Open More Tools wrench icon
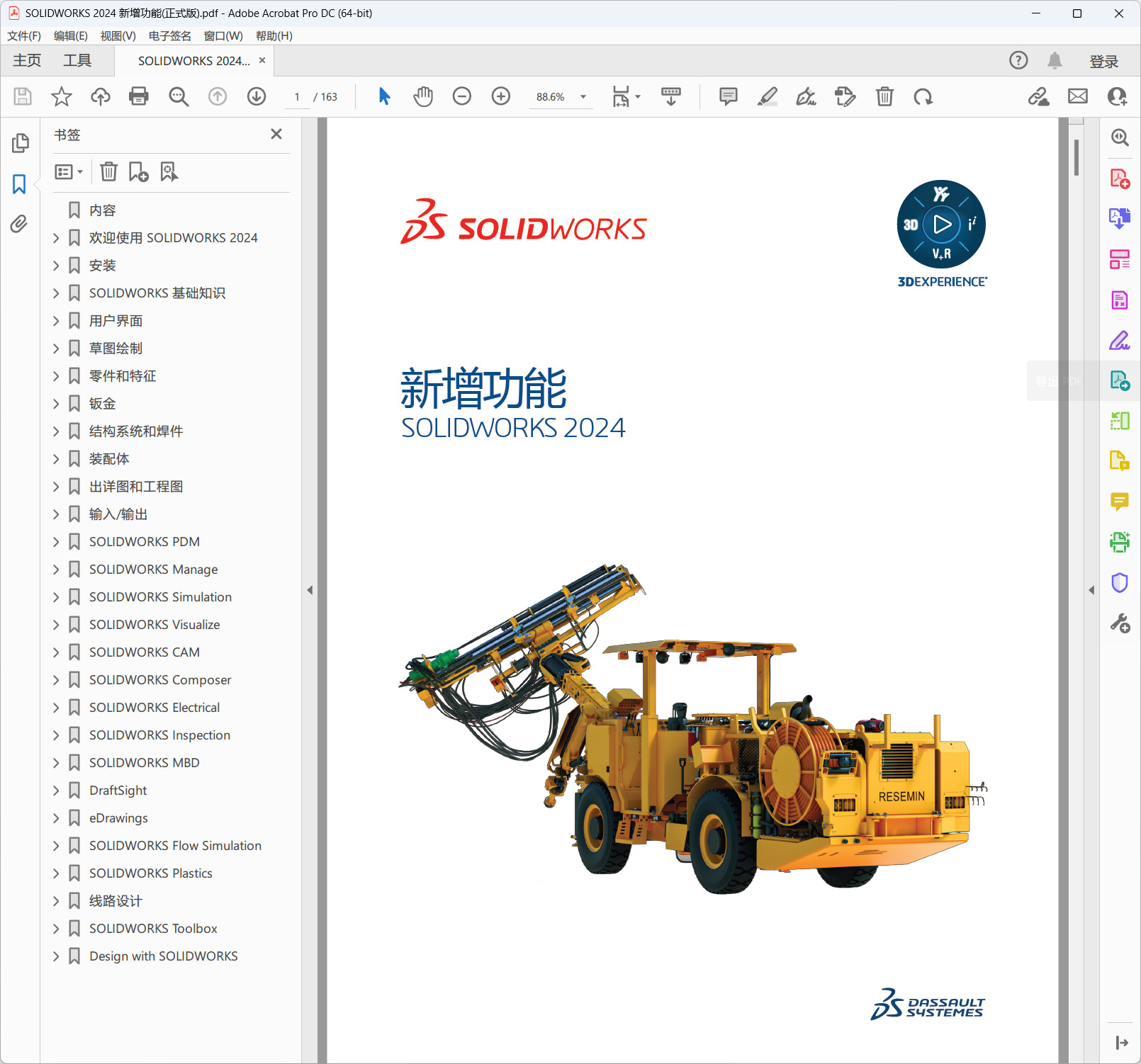 (1120, 623)
